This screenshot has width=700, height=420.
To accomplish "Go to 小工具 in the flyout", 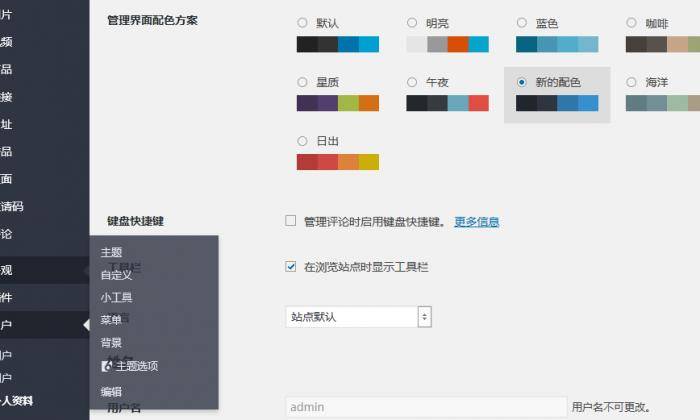I will click(116, 297).
